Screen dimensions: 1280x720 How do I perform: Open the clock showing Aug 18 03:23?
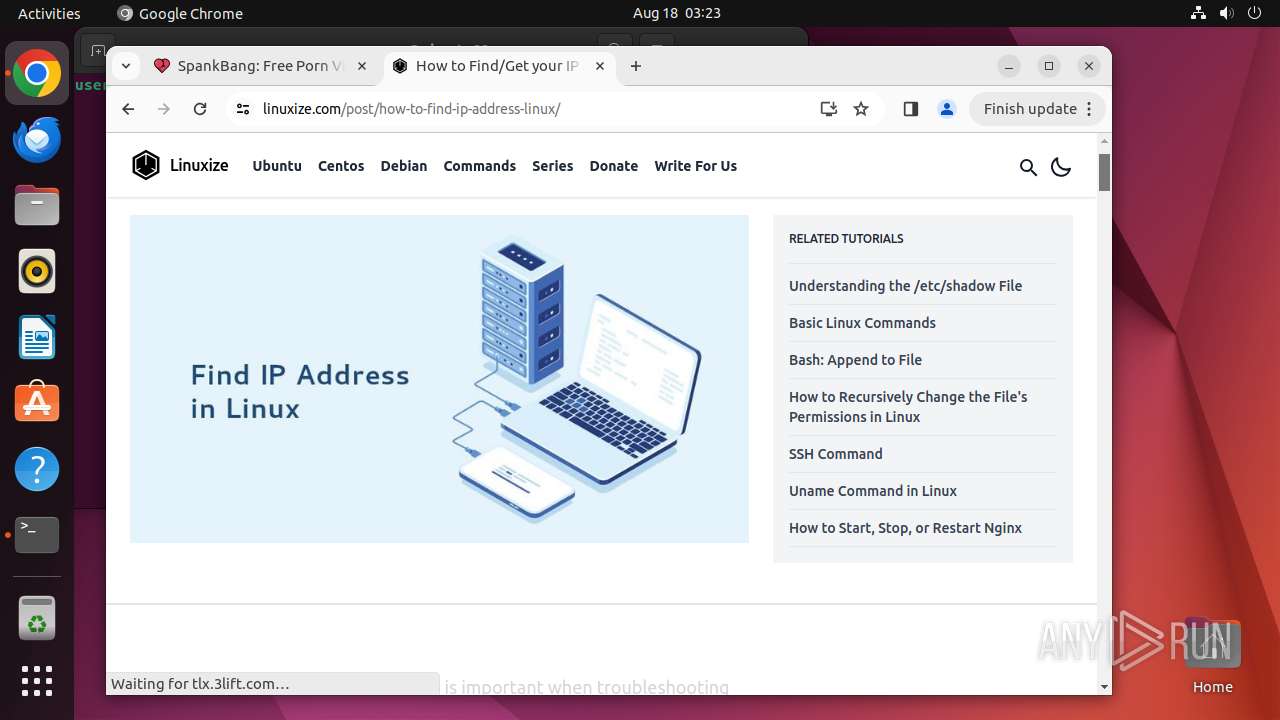pos(677,13)
